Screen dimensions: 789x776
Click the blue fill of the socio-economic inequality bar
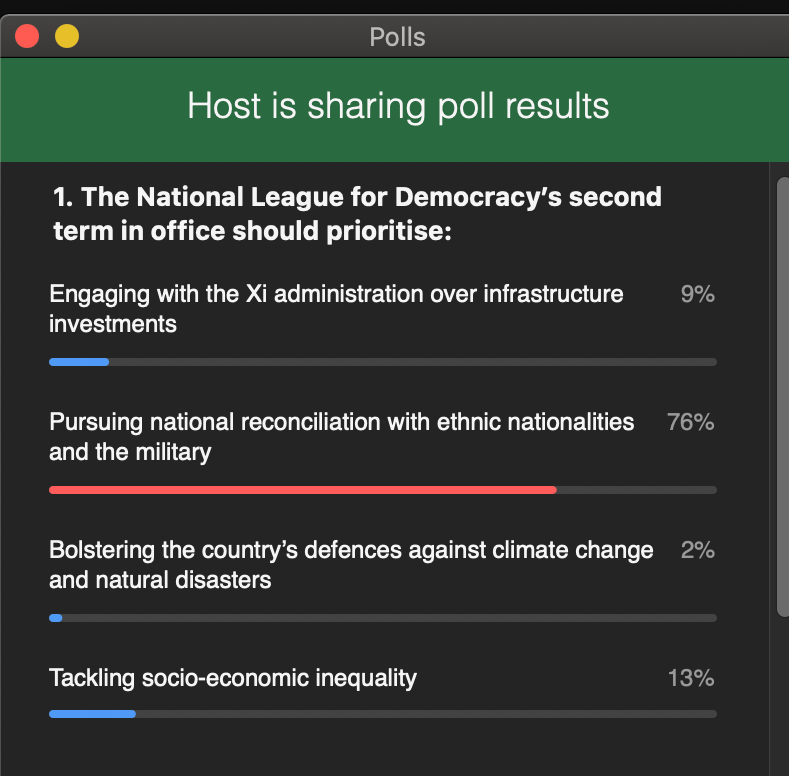92,714
